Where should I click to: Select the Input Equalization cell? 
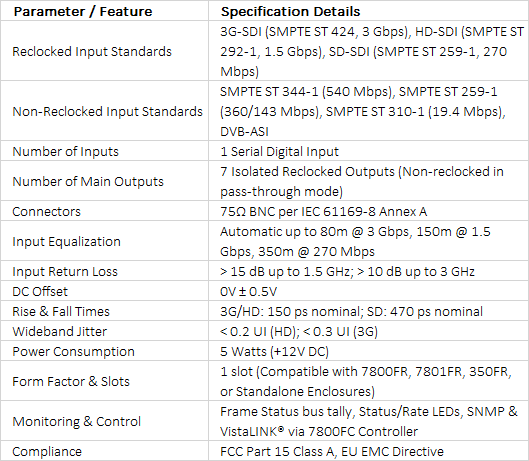pos(105,241)
